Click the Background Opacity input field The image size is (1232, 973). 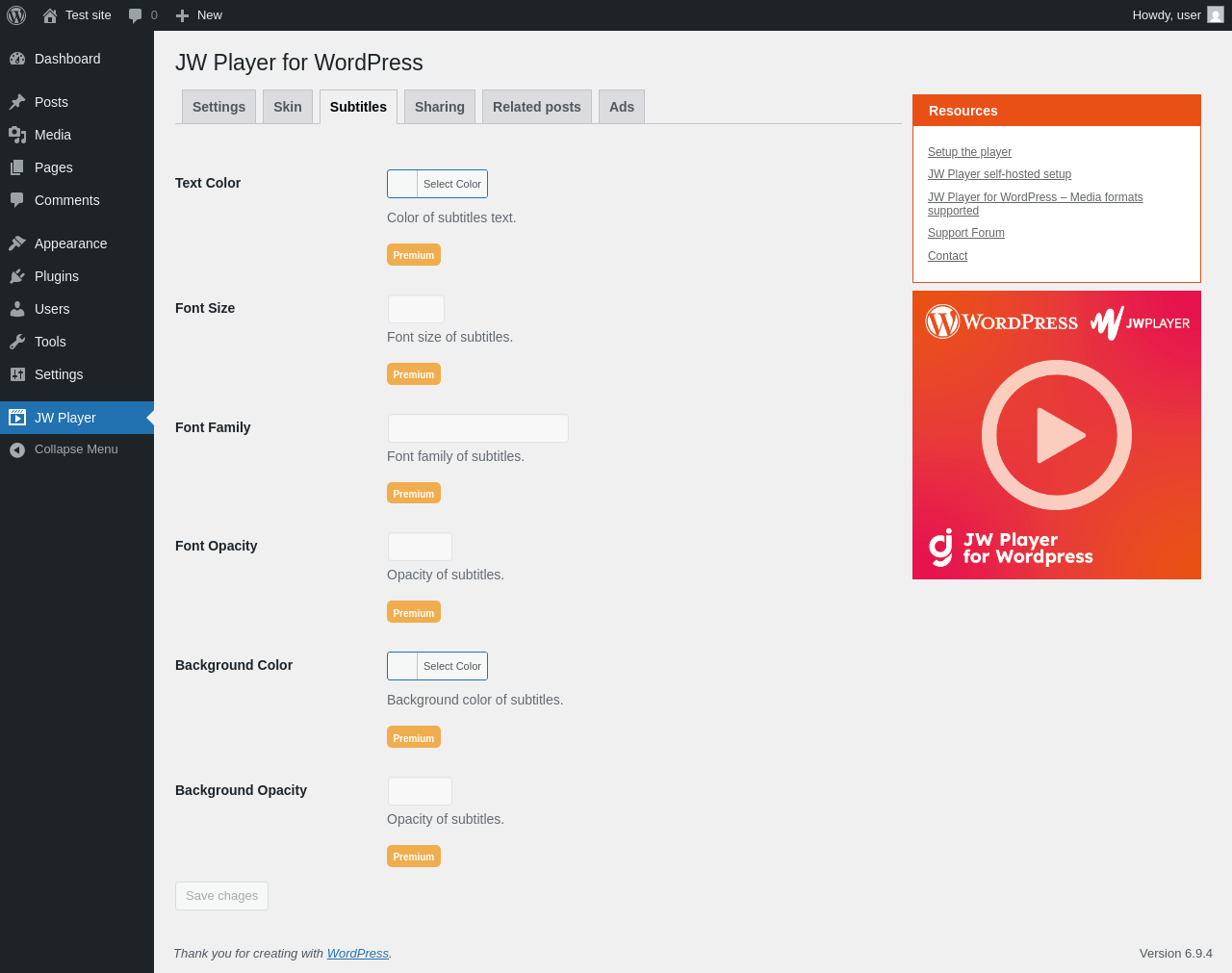click(420, 791)
